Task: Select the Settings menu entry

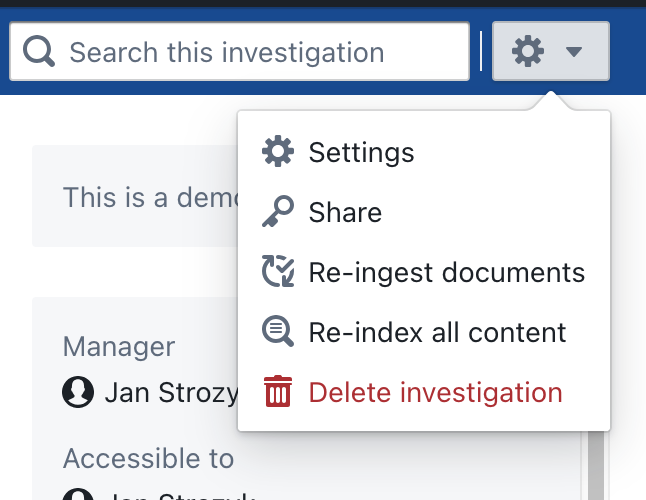Action: 424,152
